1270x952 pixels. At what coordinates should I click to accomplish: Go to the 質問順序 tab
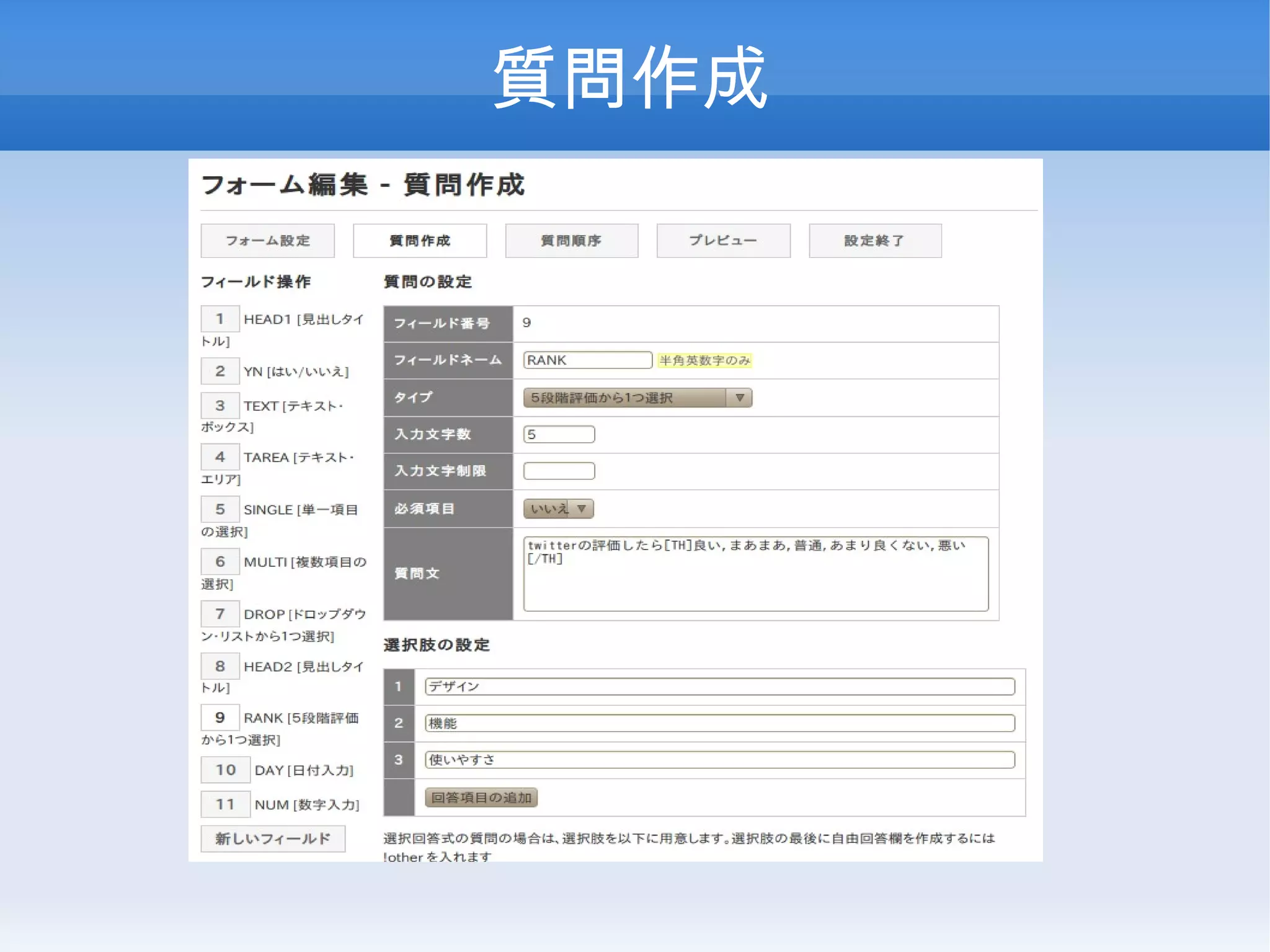tap(572, 241)
